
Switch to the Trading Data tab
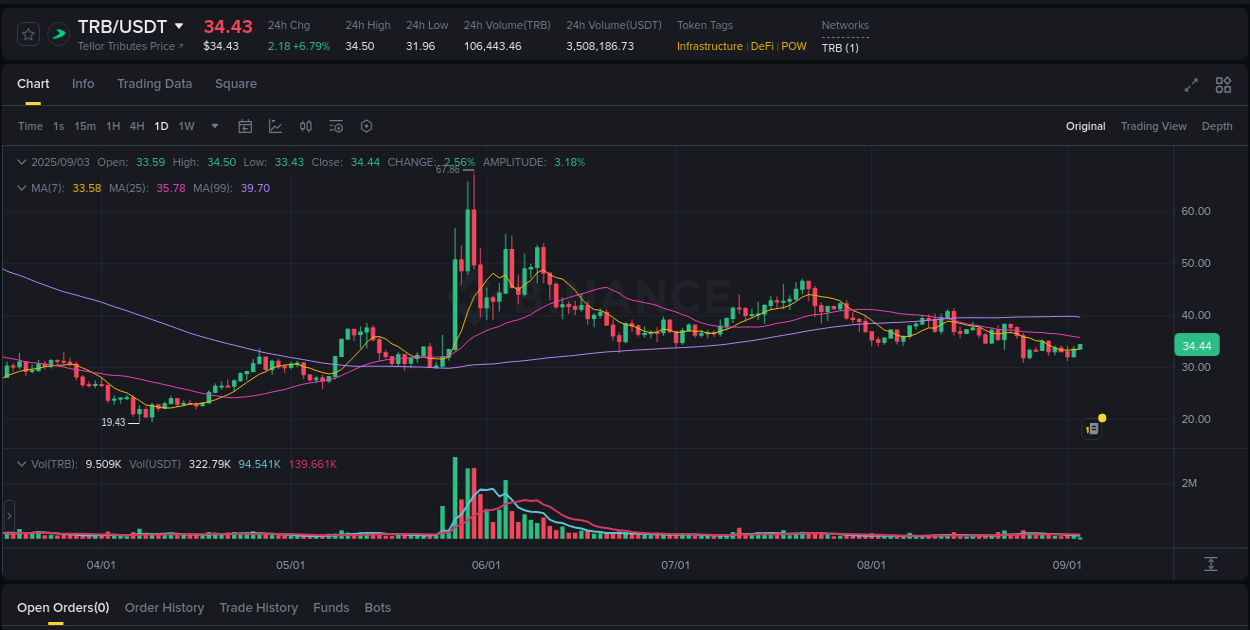point(154,84)
